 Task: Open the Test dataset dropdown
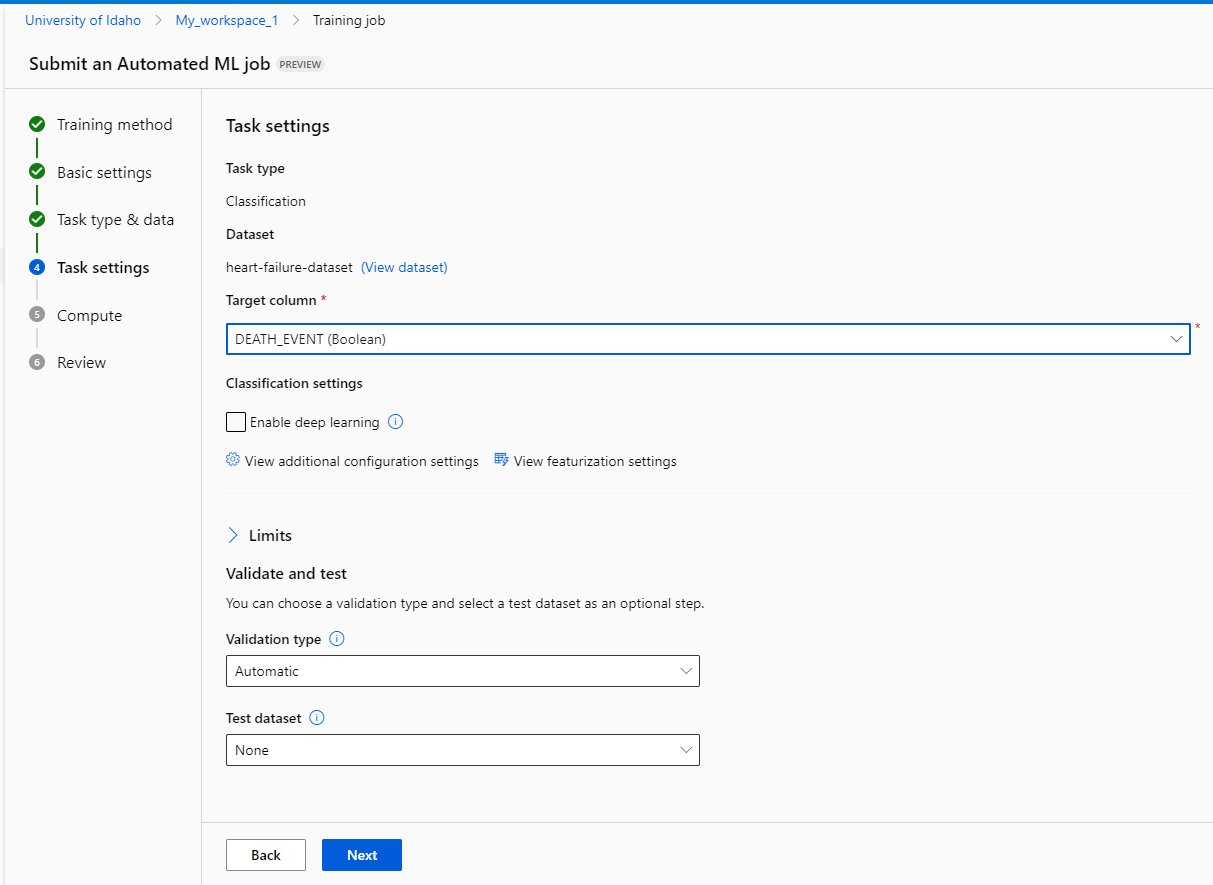tap(463, 750)
